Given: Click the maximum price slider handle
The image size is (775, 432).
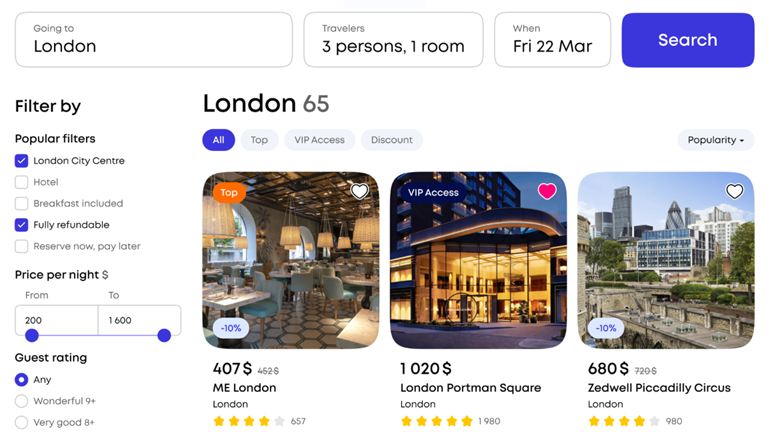Looking at the screenshot, I should [164, 336].
